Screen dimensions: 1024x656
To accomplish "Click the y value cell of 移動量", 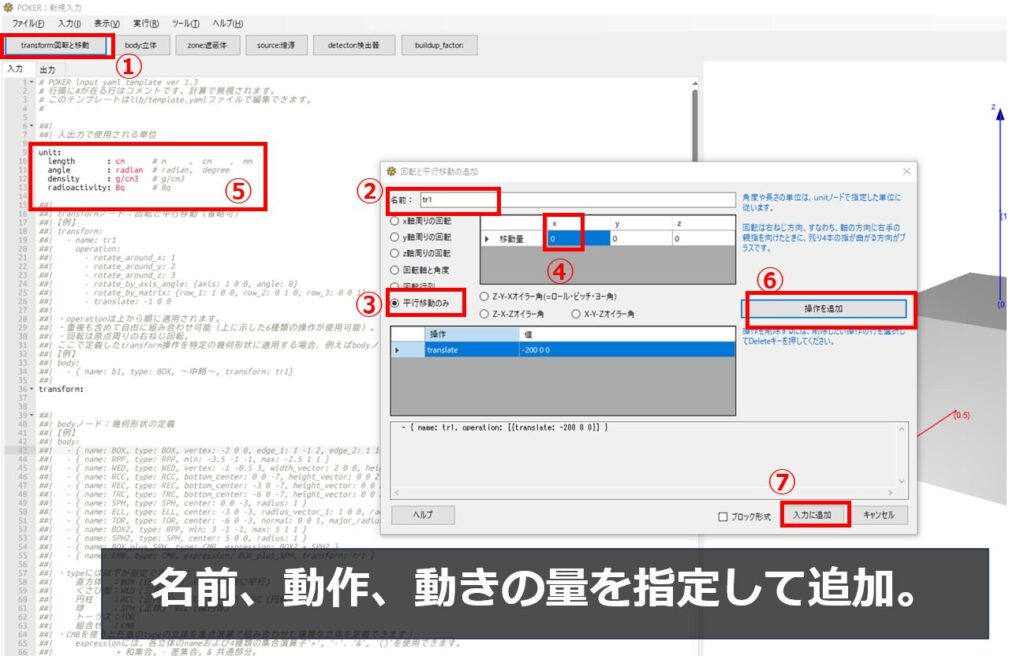I will point(641,239).
